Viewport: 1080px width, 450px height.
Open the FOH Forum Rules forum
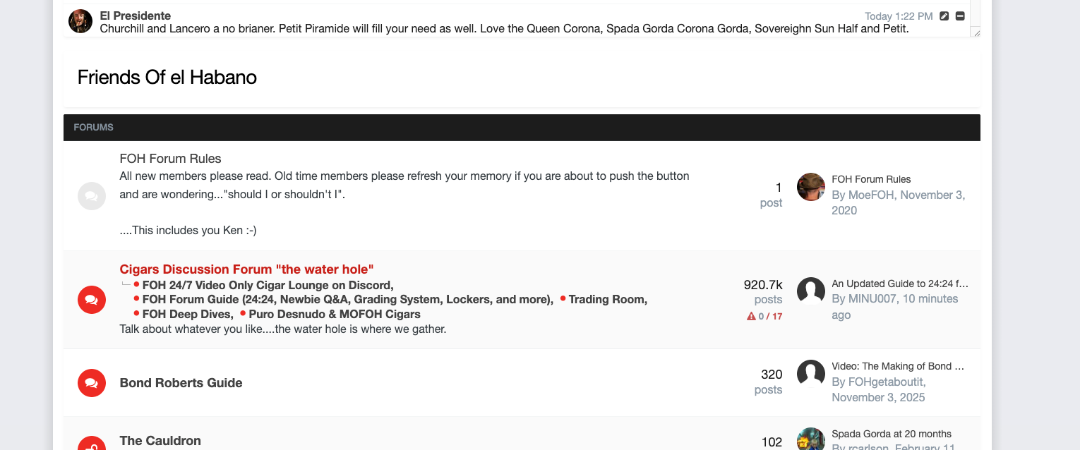point(170,158)
